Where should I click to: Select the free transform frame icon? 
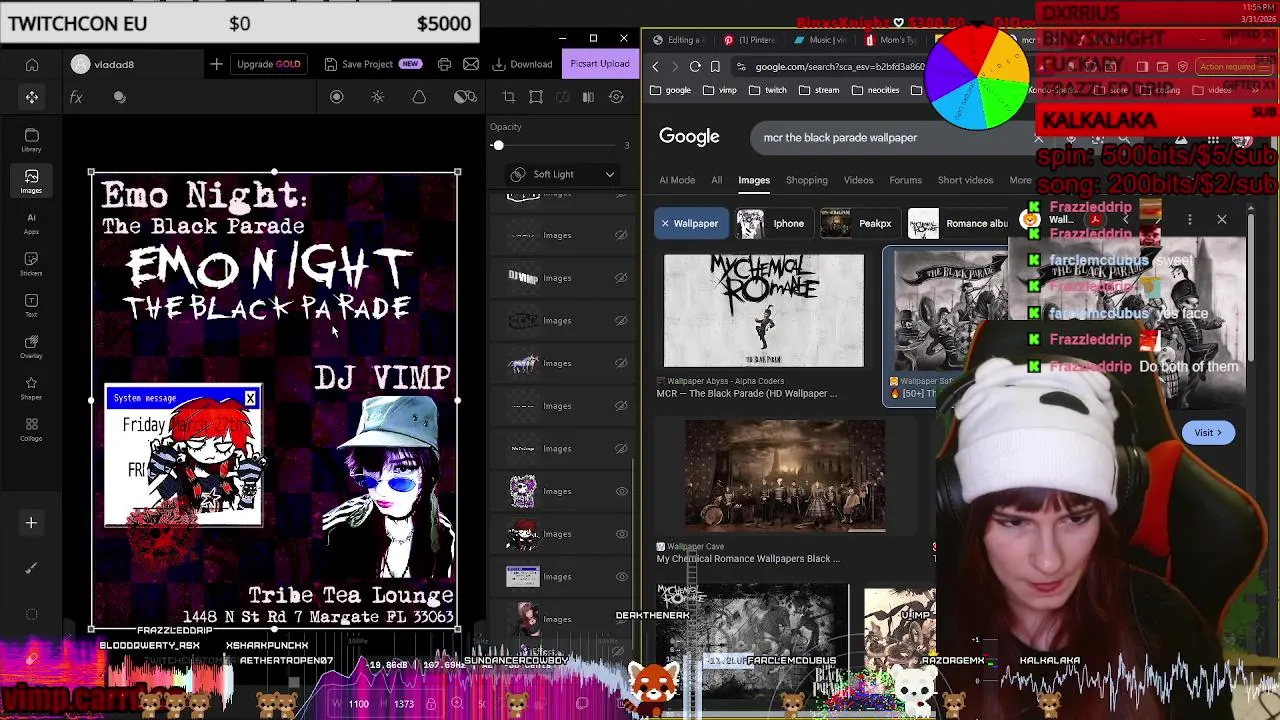536,97
